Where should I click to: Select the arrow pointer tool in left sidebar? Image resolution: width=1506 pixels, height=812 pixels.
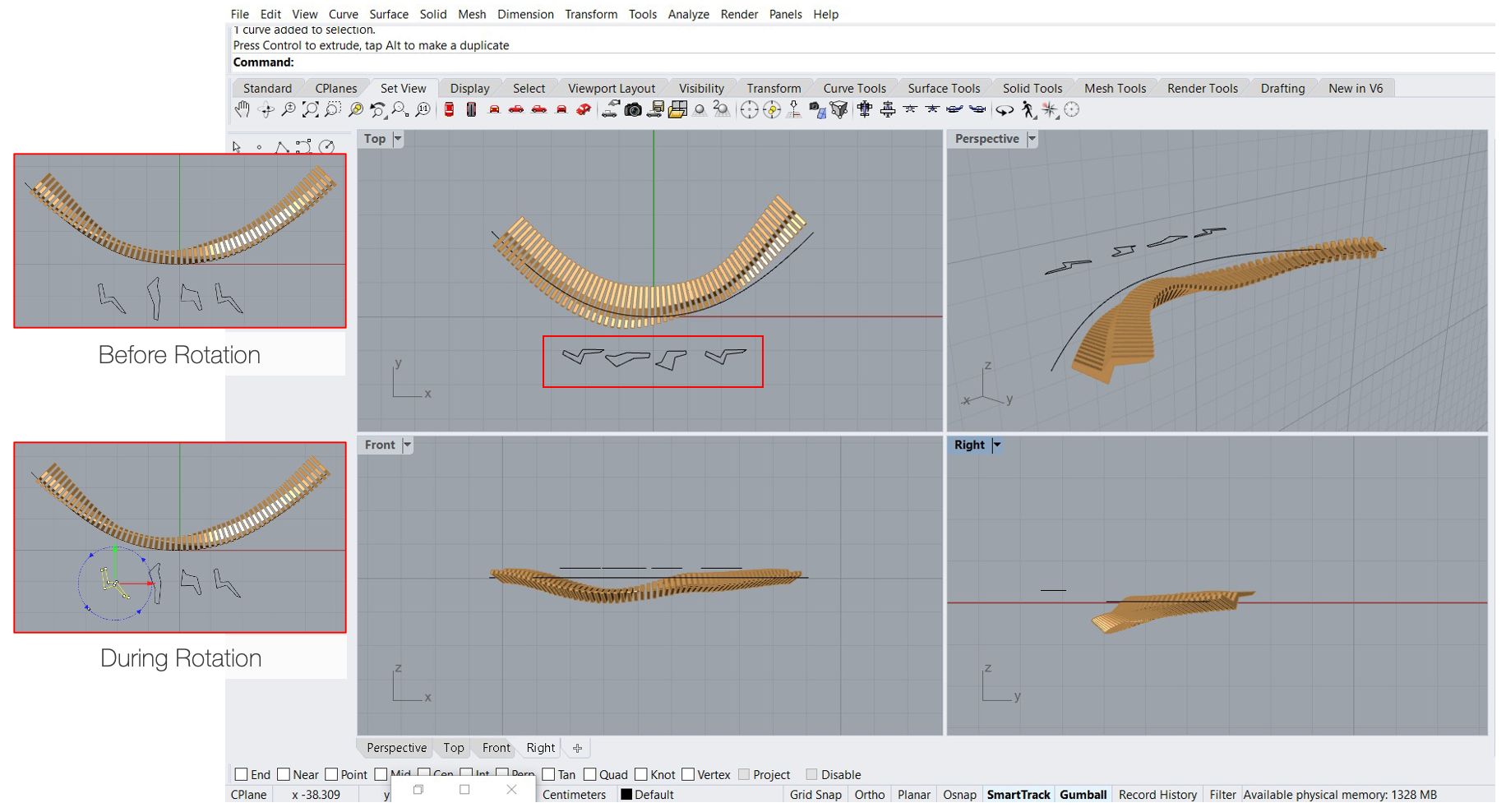(237, 147)
